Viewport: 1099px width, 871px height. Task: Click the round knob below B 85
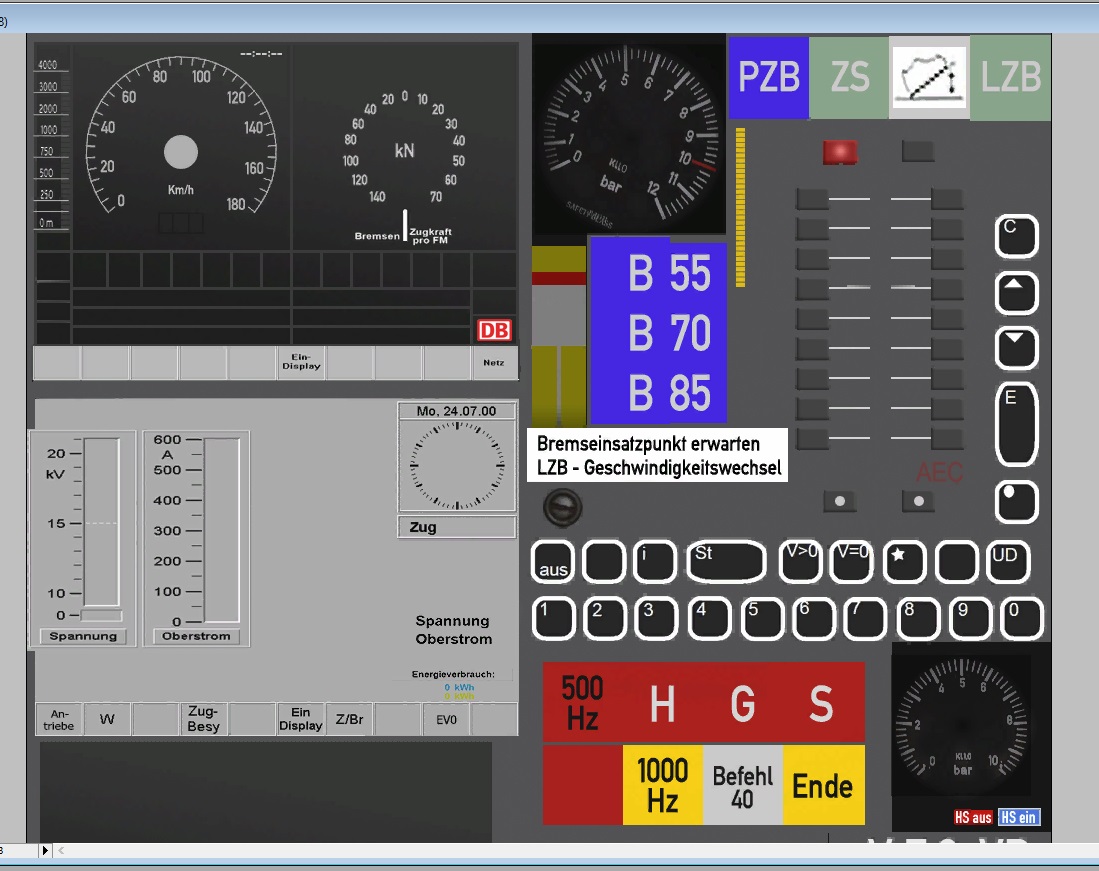click(x=561, y=507)
